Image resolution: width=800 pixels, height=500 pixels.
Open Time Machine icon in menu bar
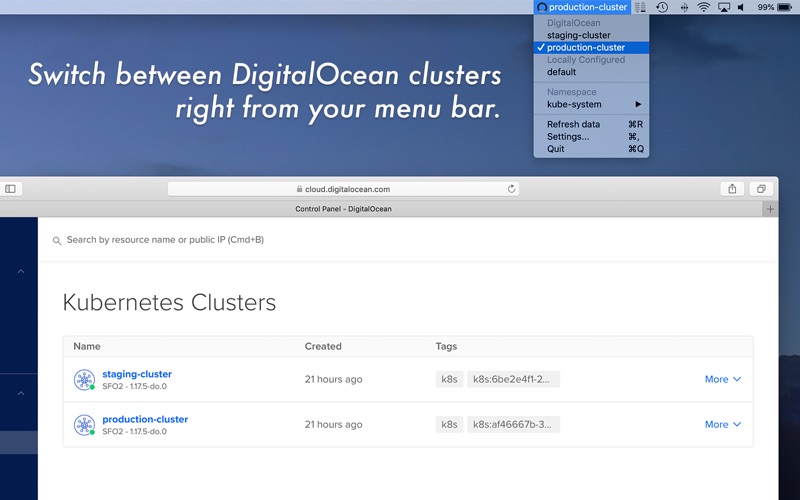[x=662, y=7]
